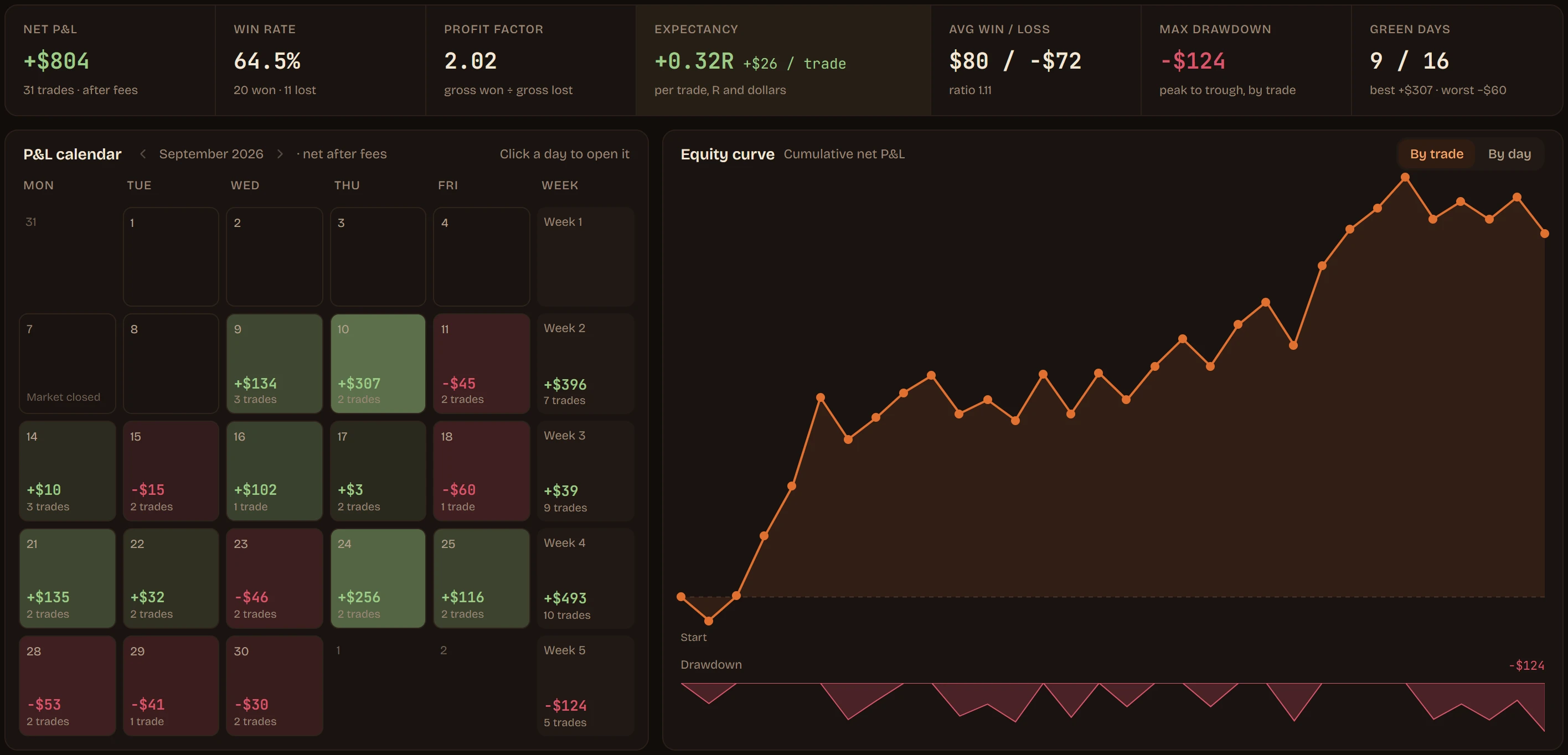The height and width of the screenshot is (755, 1568).
Task: Go to previous month in P&L calendar
Action: (x=142, y=154)
